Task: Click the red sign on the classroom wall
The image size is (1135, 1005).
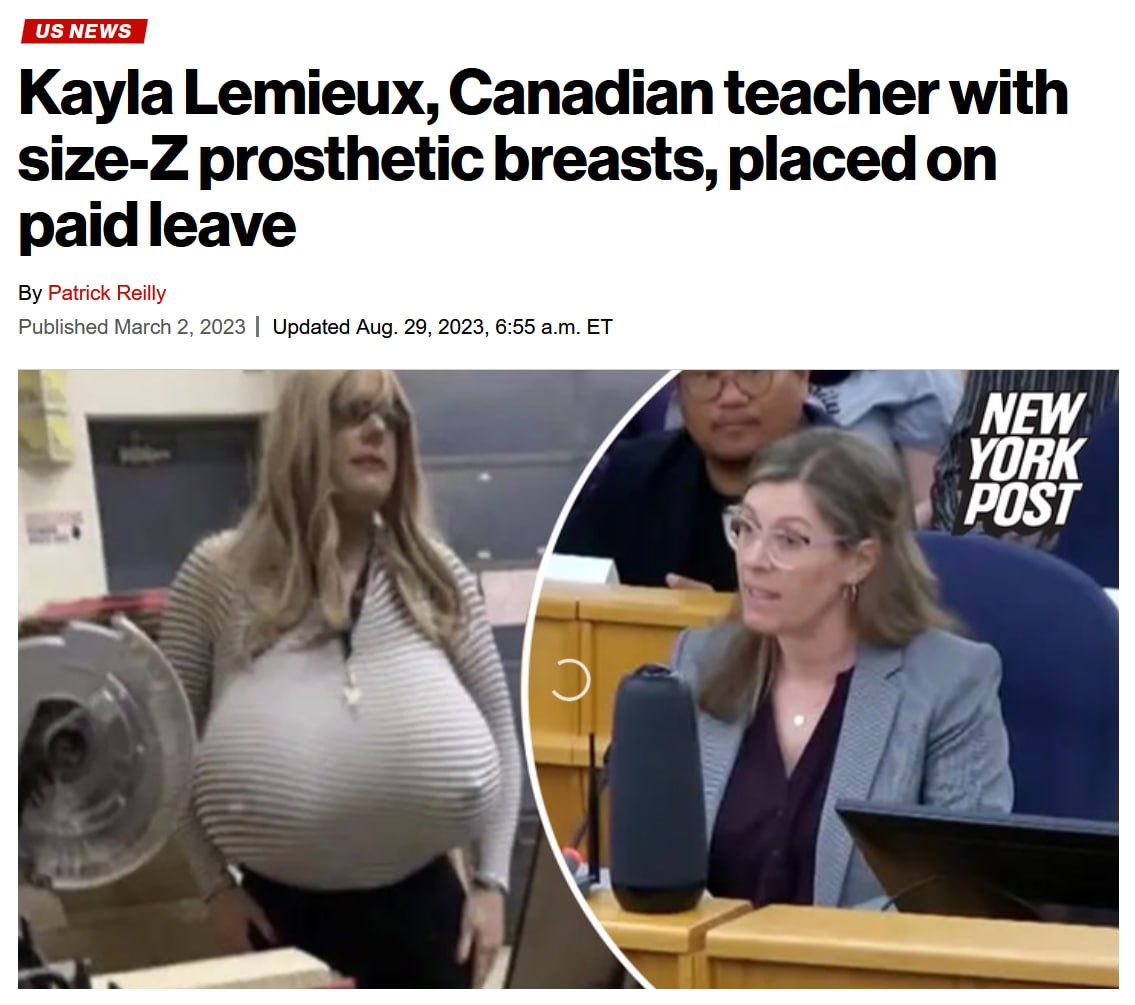Action: (x=52, y=527)
